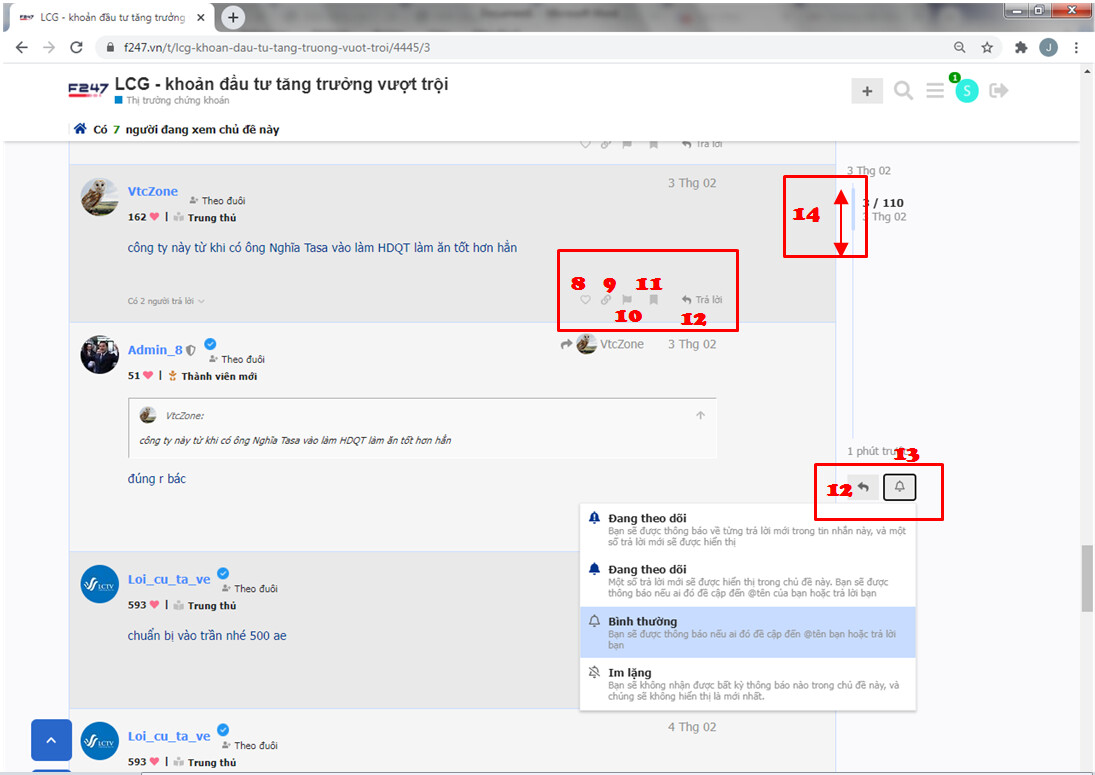Open Loi_cu_ta_ve profile on 4 Thg 02 post
The height and width of the screenshot is (775, 1095).
[169, 736]
